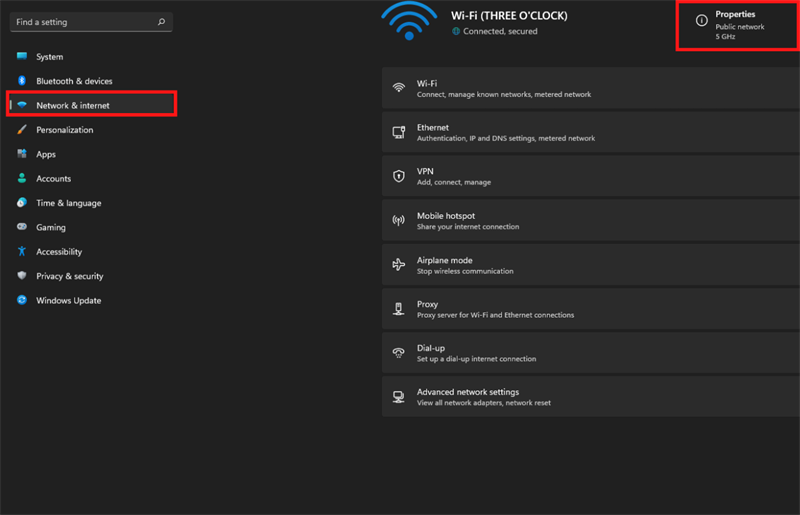Click the Windows Update refresh icon

pos(22,300)
